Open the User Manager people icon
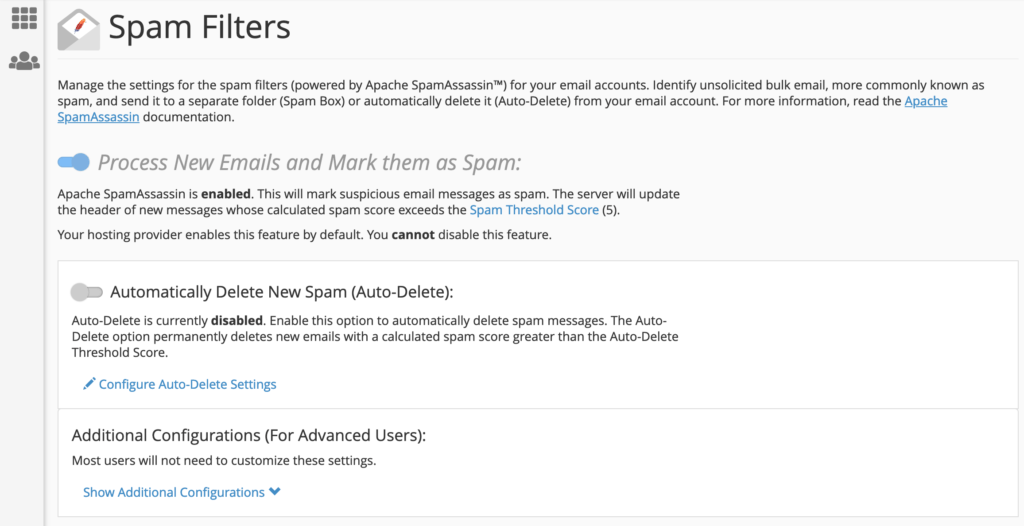This screenshot has width=1024, height=526. click(x=24, y=61)
